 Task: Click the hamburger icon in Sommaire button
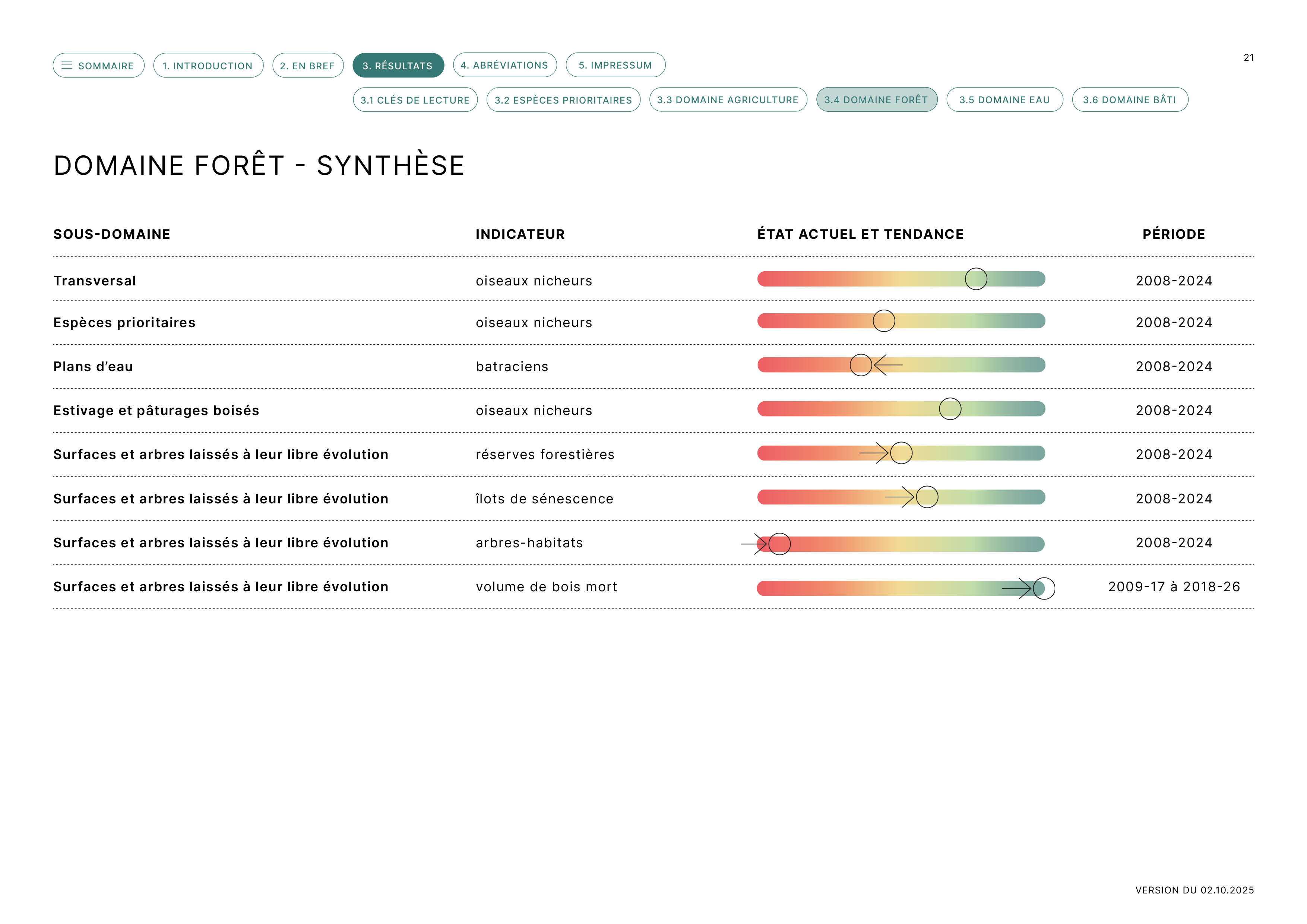pyautogui.click(x=67, y=66)
